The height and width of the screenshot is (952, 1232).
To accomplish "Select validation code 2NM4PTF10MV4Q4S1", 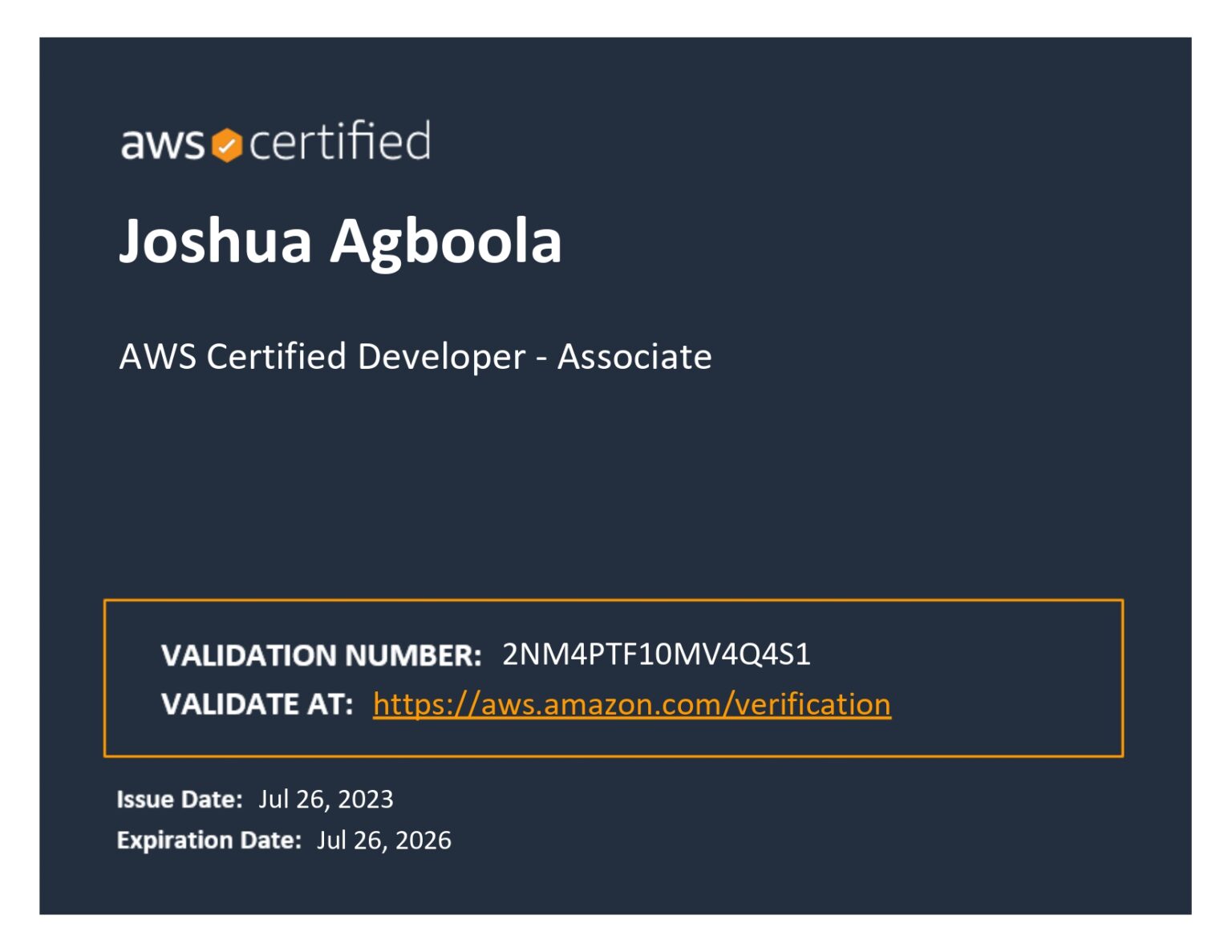I will (x=656, y=654).
